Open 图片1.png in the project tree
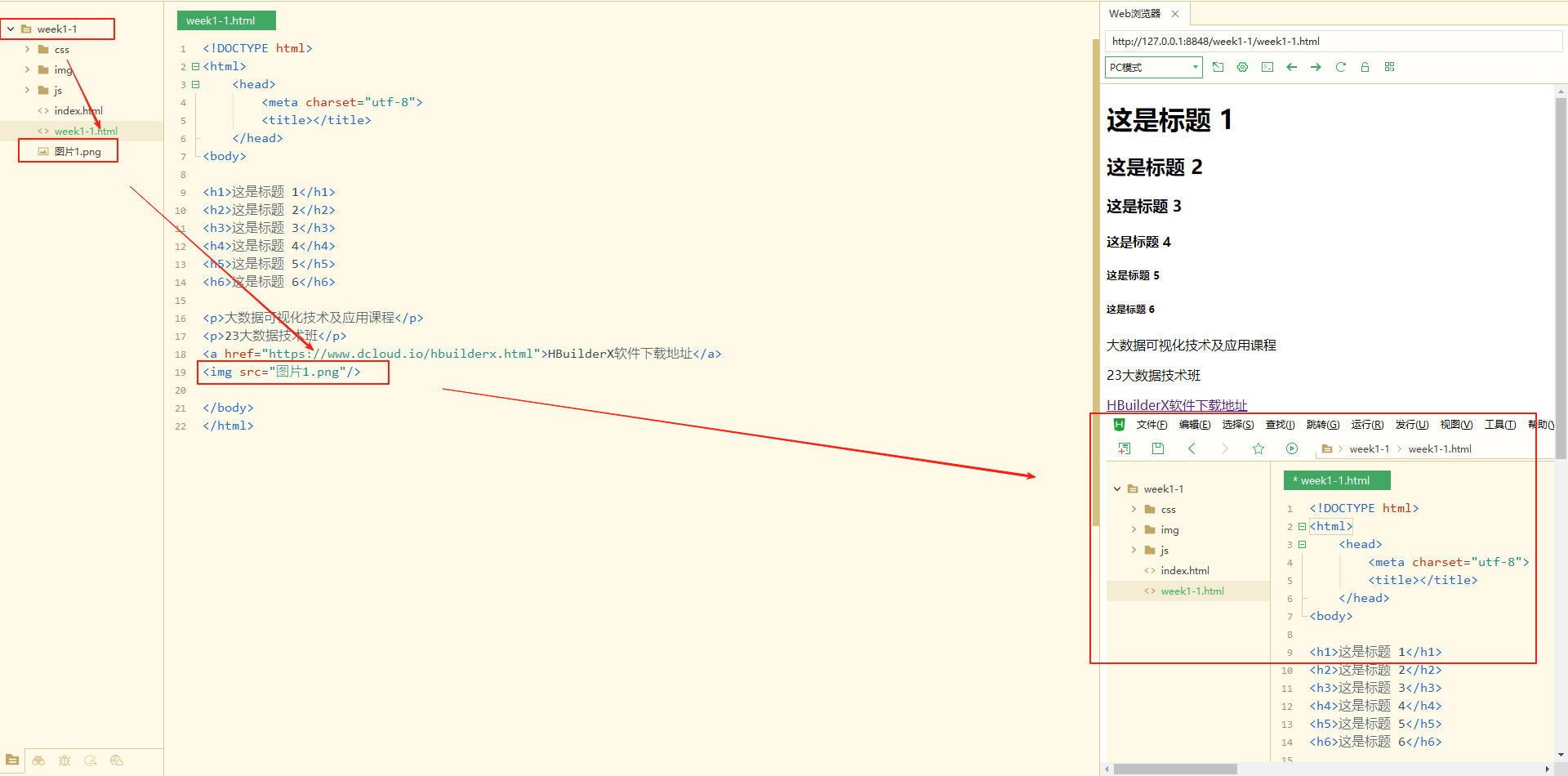This screenshot has width=1568, height=776. [x=78, y=152]
